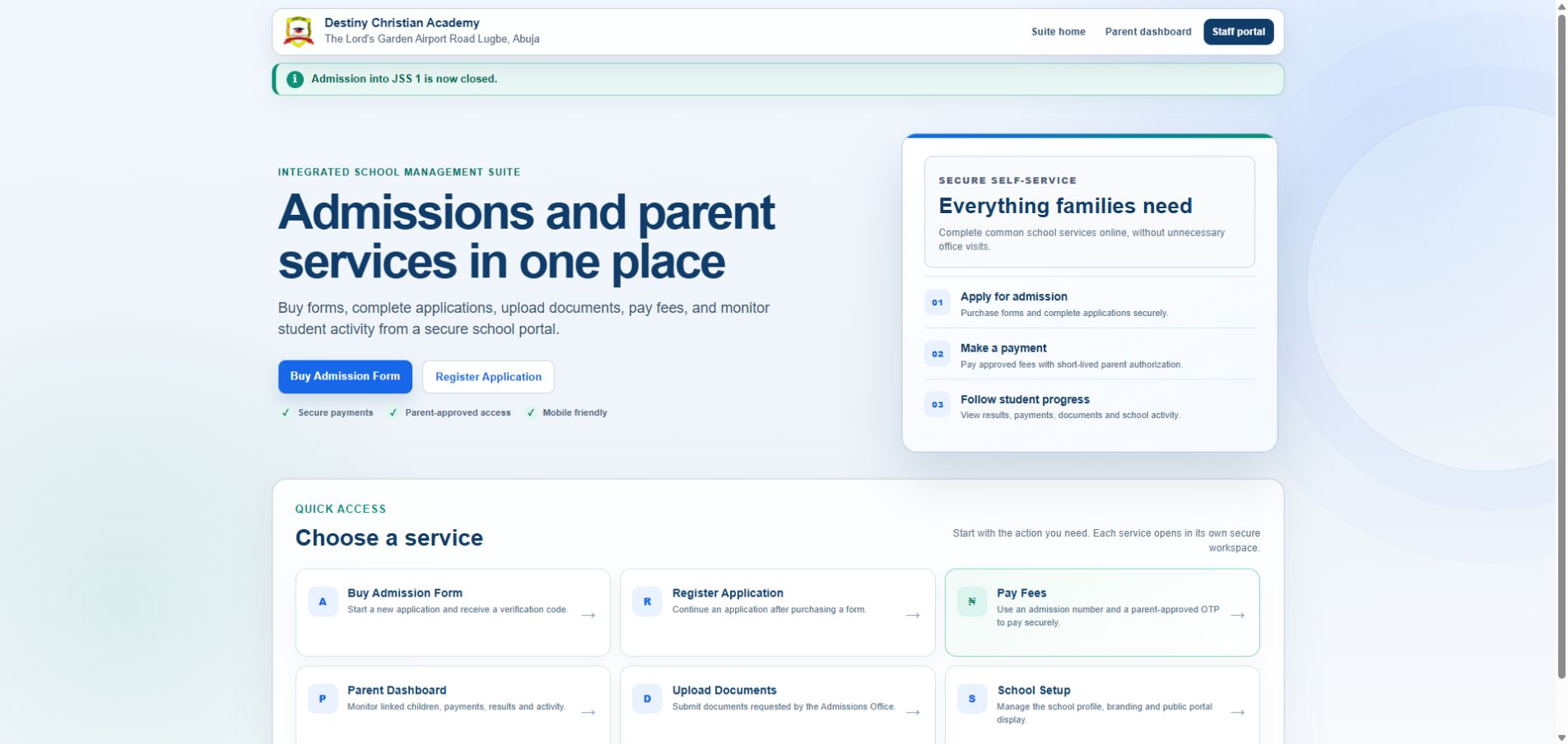The image size is (1568, 744).
Task: Click the 02 step badge for Make a payment
Action: click(938, 354)
